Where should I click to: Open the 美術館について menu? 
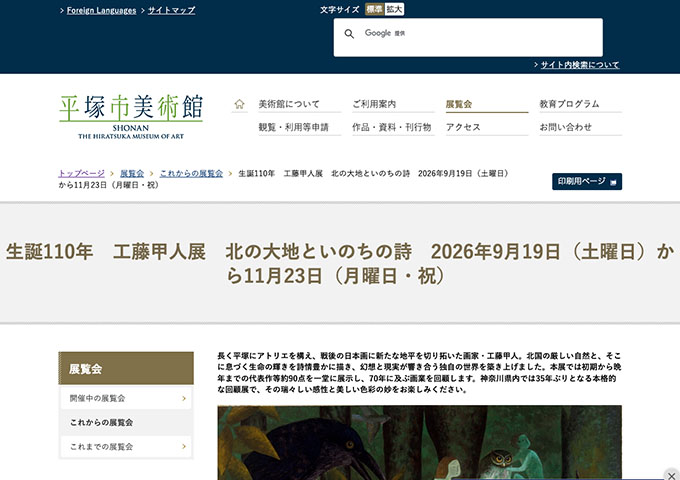(x=299, y=104)
